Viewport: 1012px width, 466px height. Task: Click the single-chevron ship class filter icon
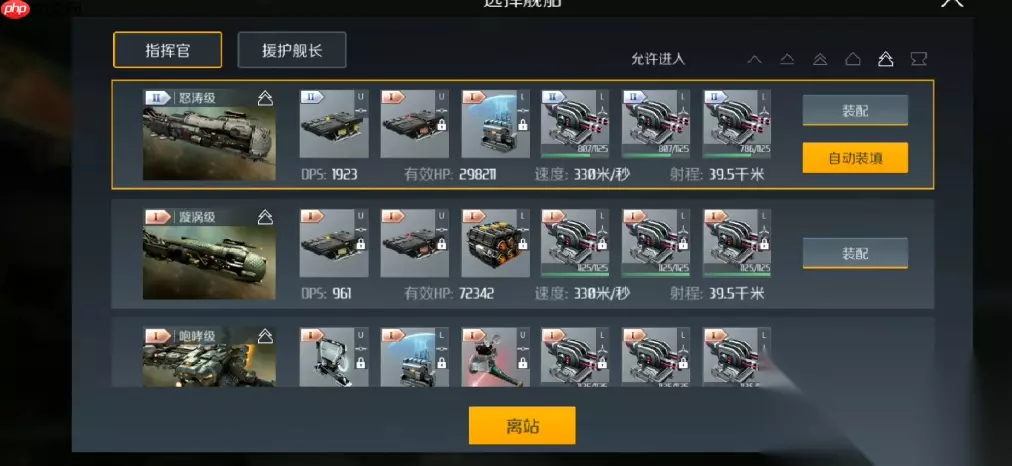pyautogui.click(x=754, y=59)
